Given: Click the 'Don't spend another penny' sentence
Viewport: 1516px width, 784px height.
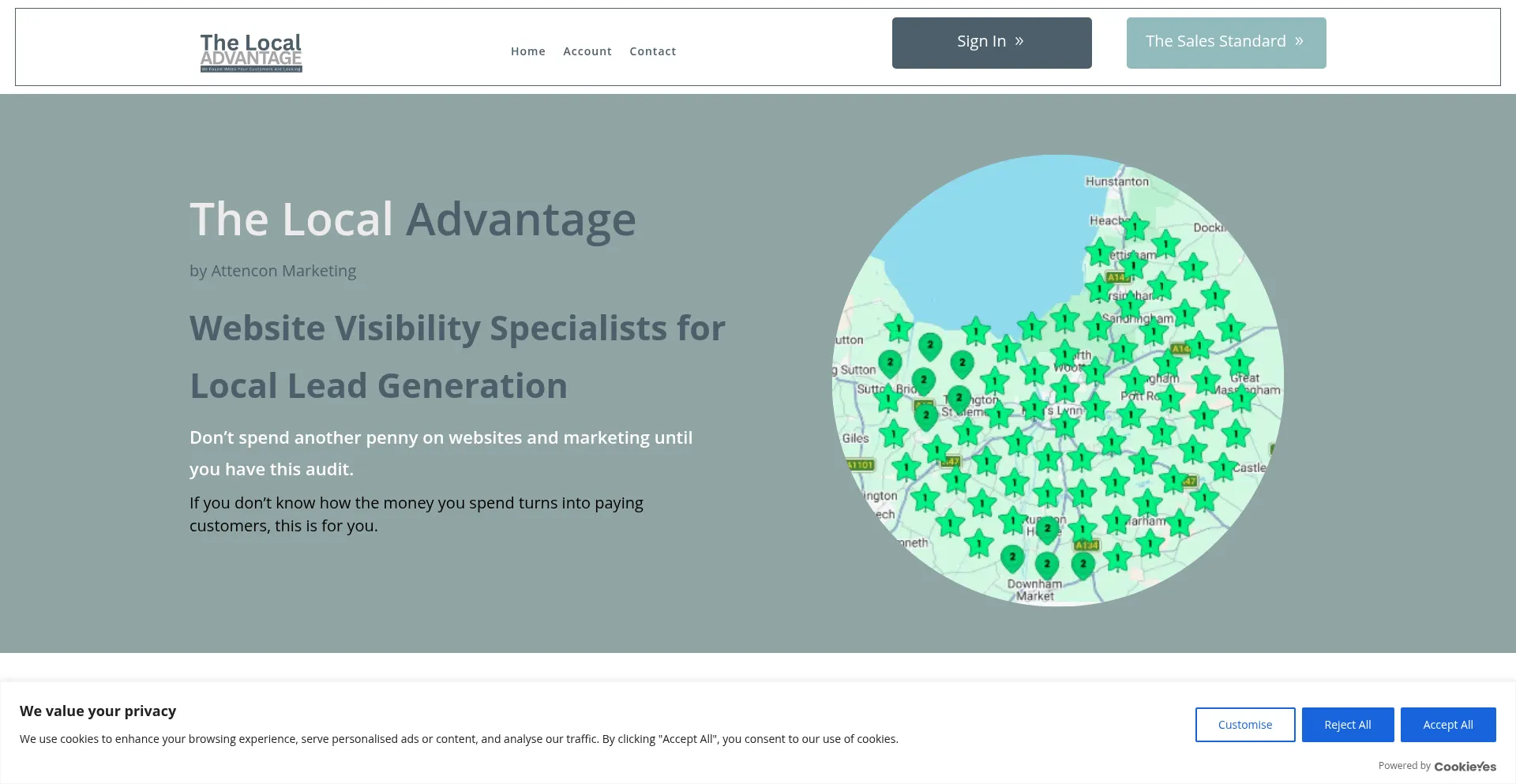Looking at the screenshot, I should point(441,453).
